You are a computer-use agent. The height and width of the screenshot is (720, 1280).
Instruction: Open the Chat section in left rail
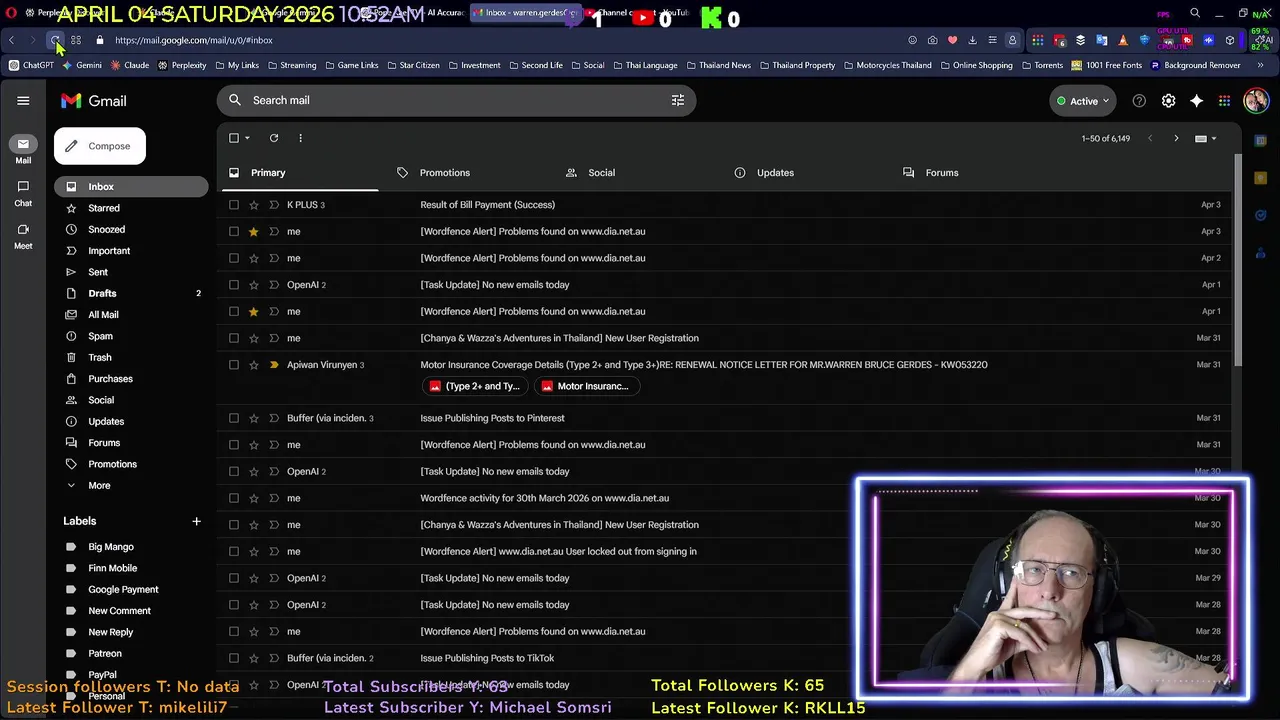click(x=23, y=193)
